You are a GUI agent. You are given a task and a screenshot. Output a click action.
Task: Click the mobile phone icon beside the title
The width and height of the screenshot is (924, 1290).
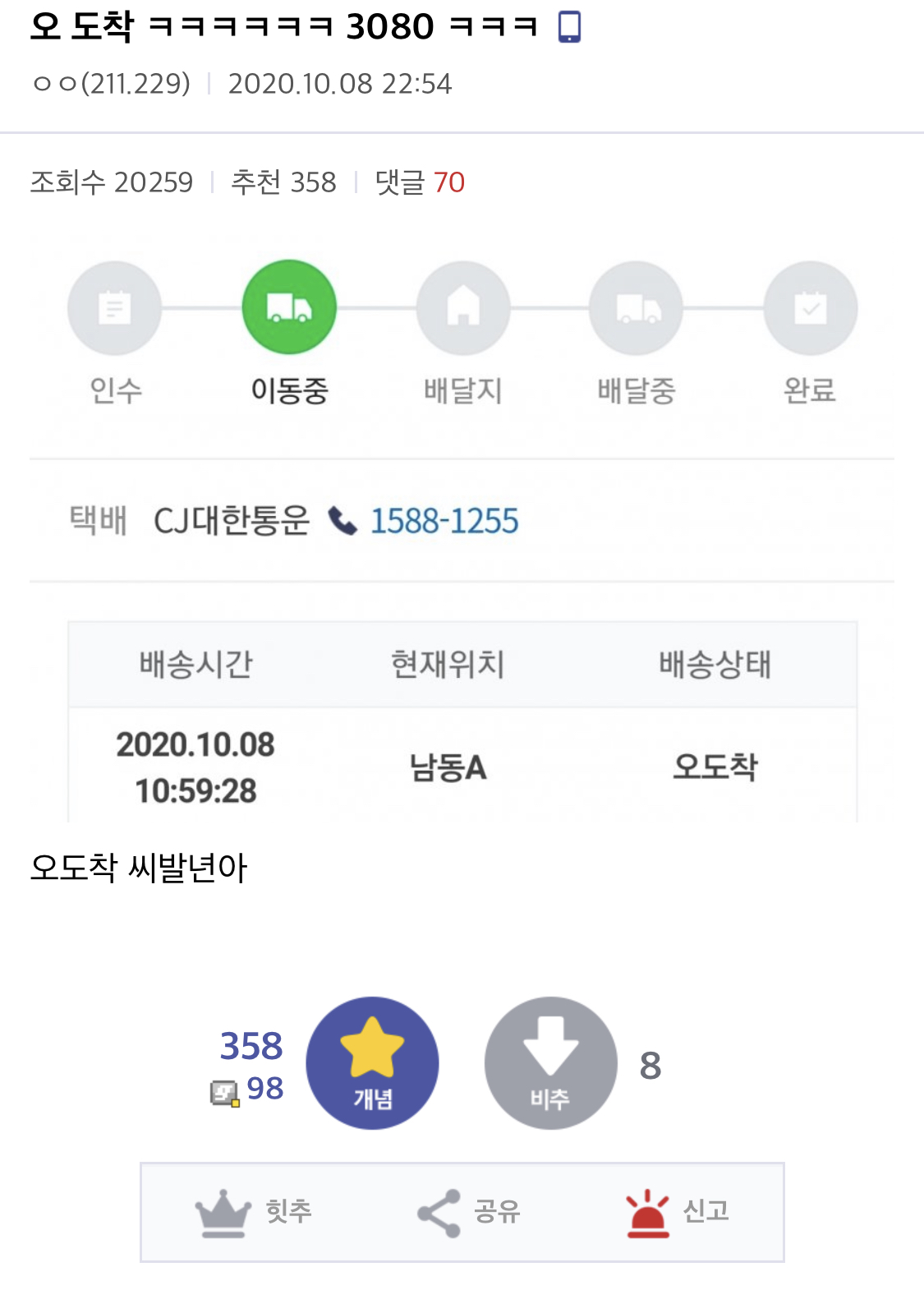pos(569,26)
